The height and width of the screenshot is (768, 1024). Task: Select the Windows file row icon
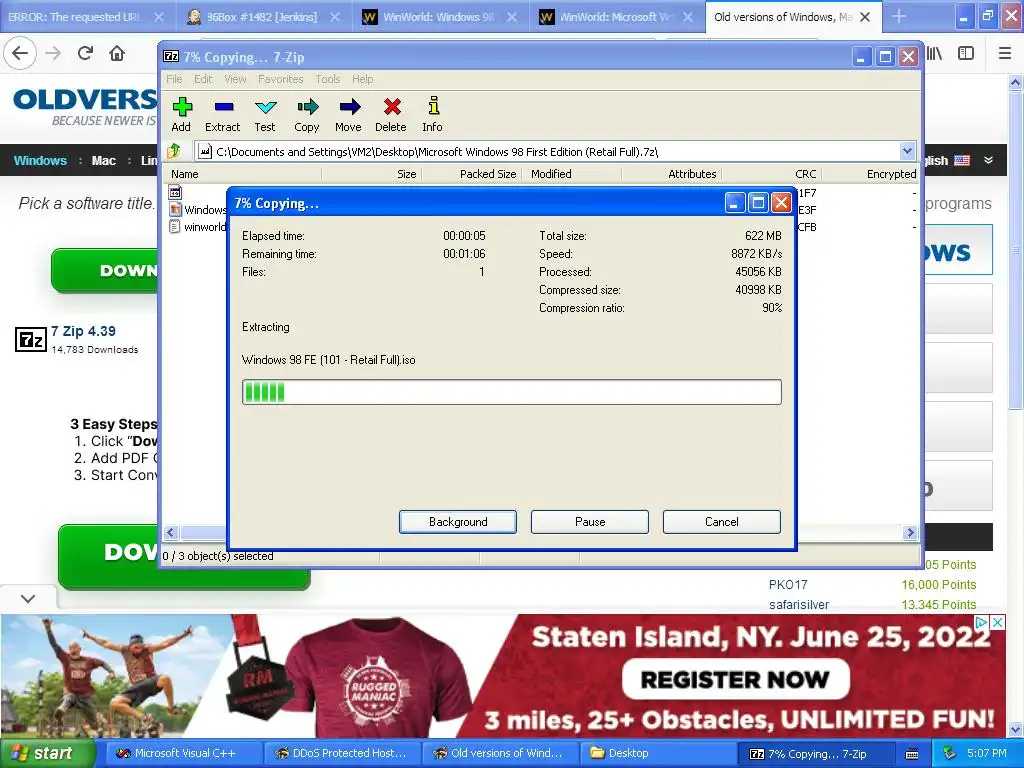pos(175,210)
